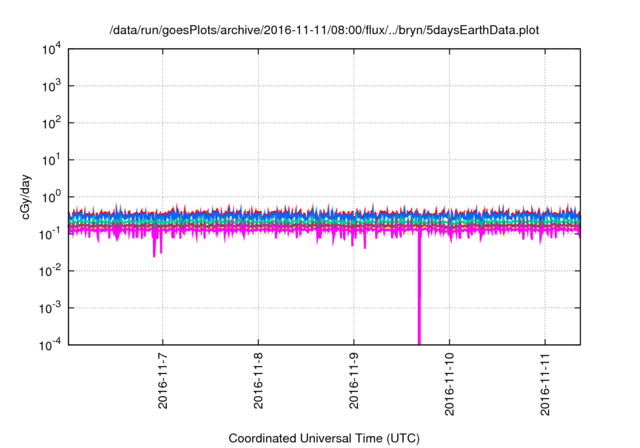The height and width of the screenshot is (448, 640).
Task: Select the 2016-11-7 date tick label
Action: tap(162, 381)
